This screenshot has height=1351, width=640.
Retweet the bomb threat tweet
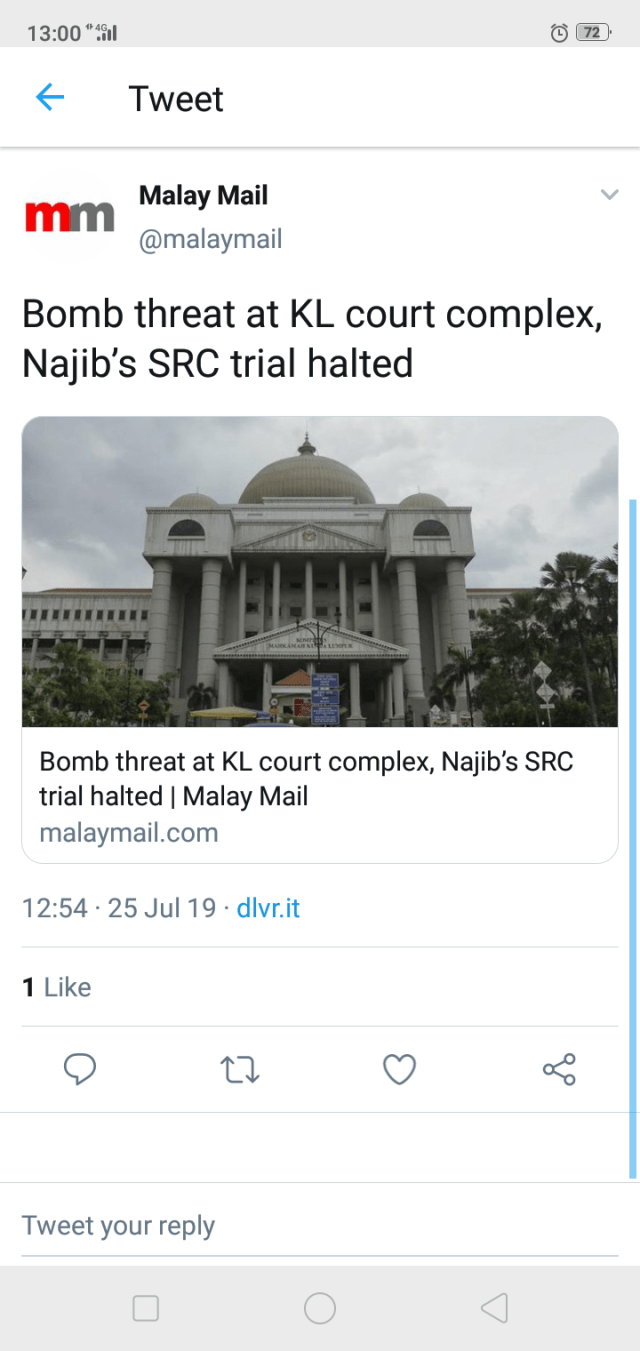point(239,1070)
